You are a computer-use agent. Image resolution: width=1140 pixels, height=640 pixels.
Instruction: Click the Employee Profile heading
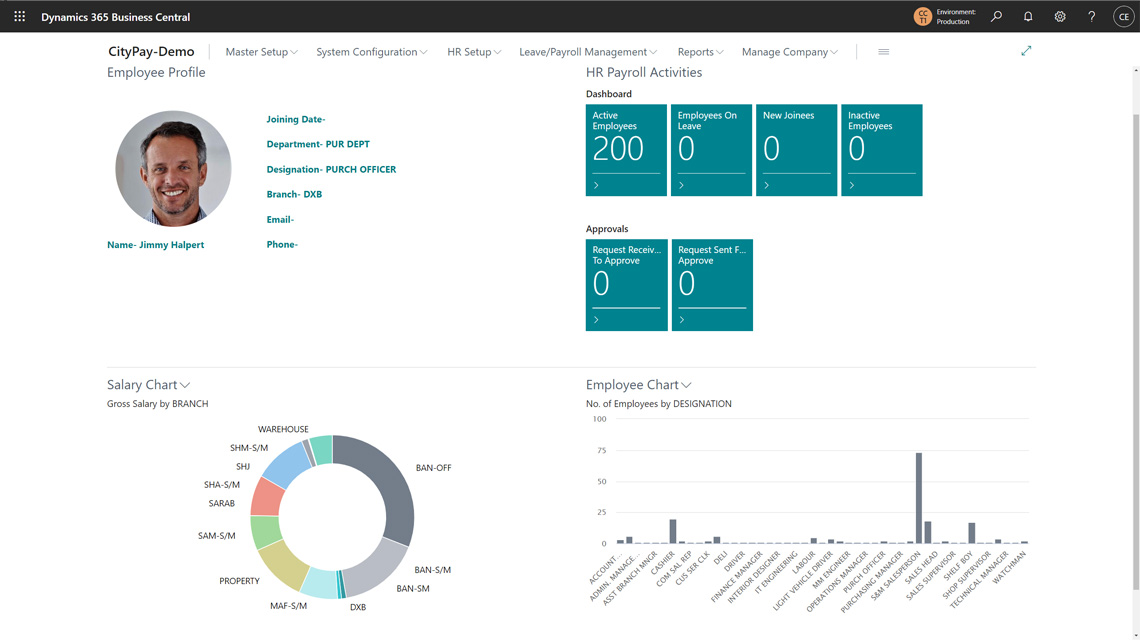pyautogui.click(x=156, y=72)
